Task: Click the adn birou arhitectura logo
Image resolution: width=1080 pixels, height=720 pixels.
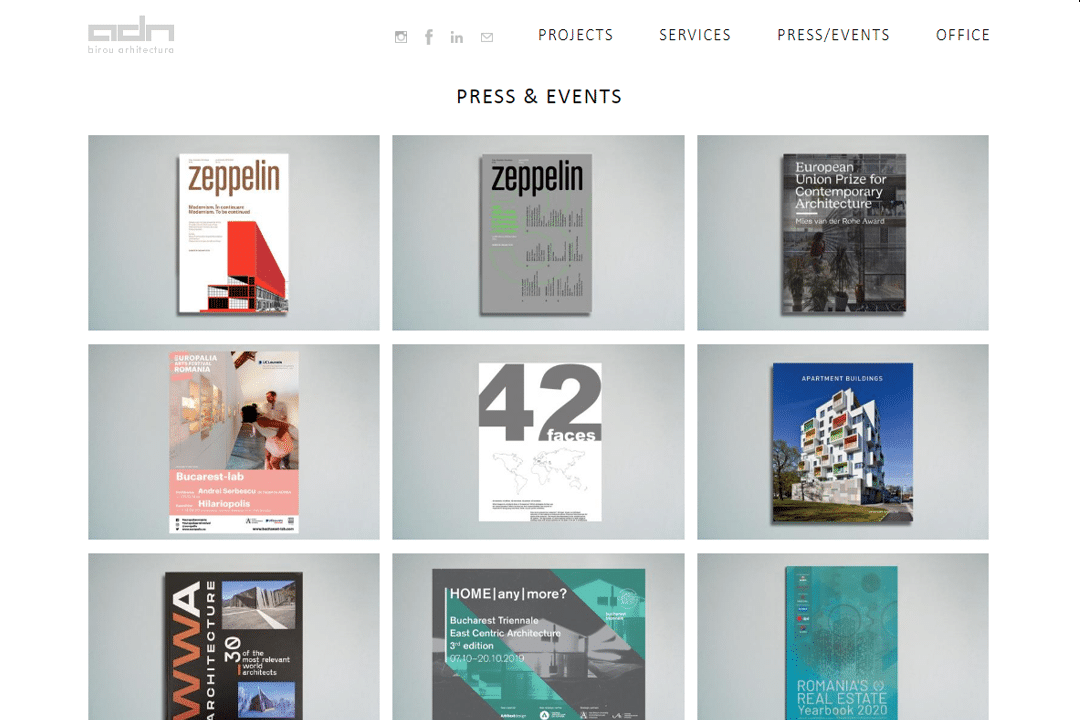Action: [x=131, y=34]
